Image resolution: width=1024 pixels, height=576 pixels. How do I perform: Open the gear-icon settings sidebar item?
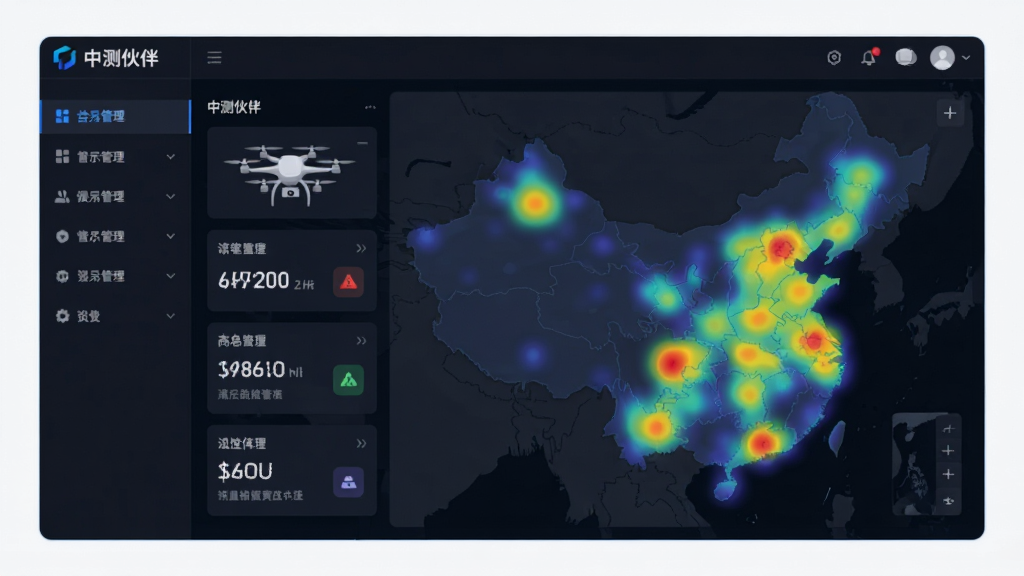point(116,316)
